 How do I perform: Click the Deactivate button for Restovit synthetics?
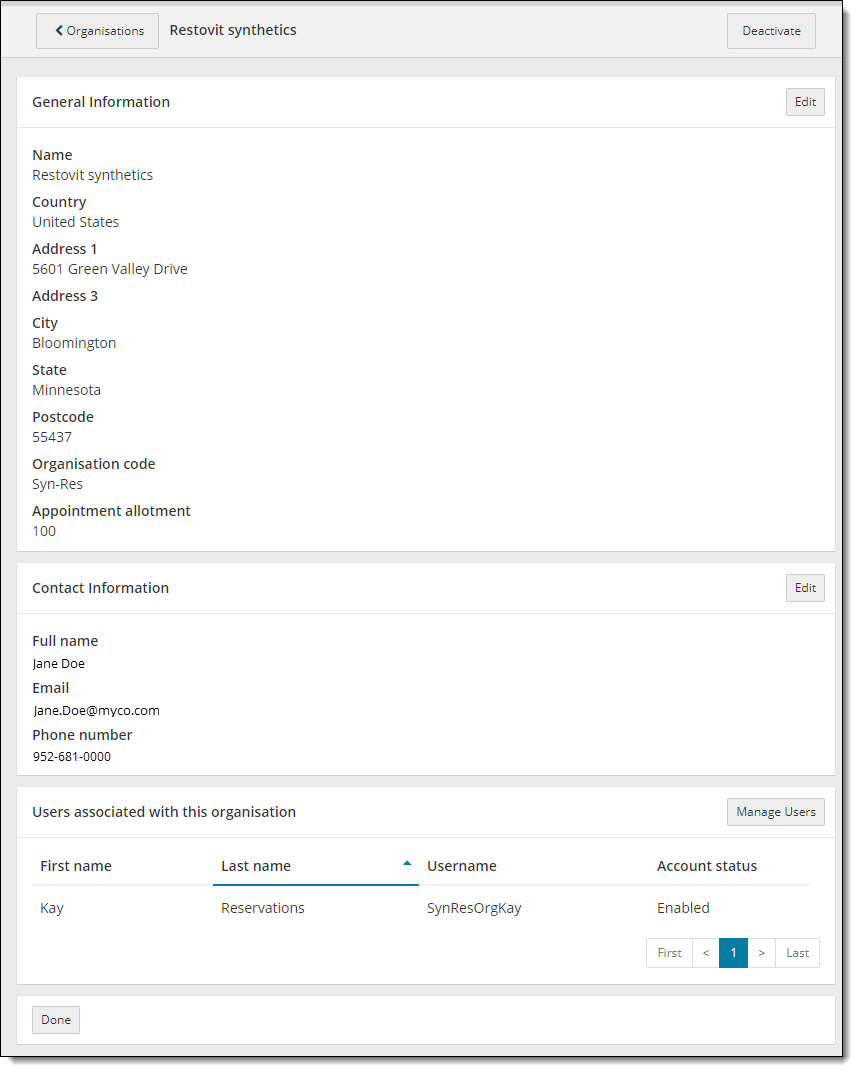771,31
